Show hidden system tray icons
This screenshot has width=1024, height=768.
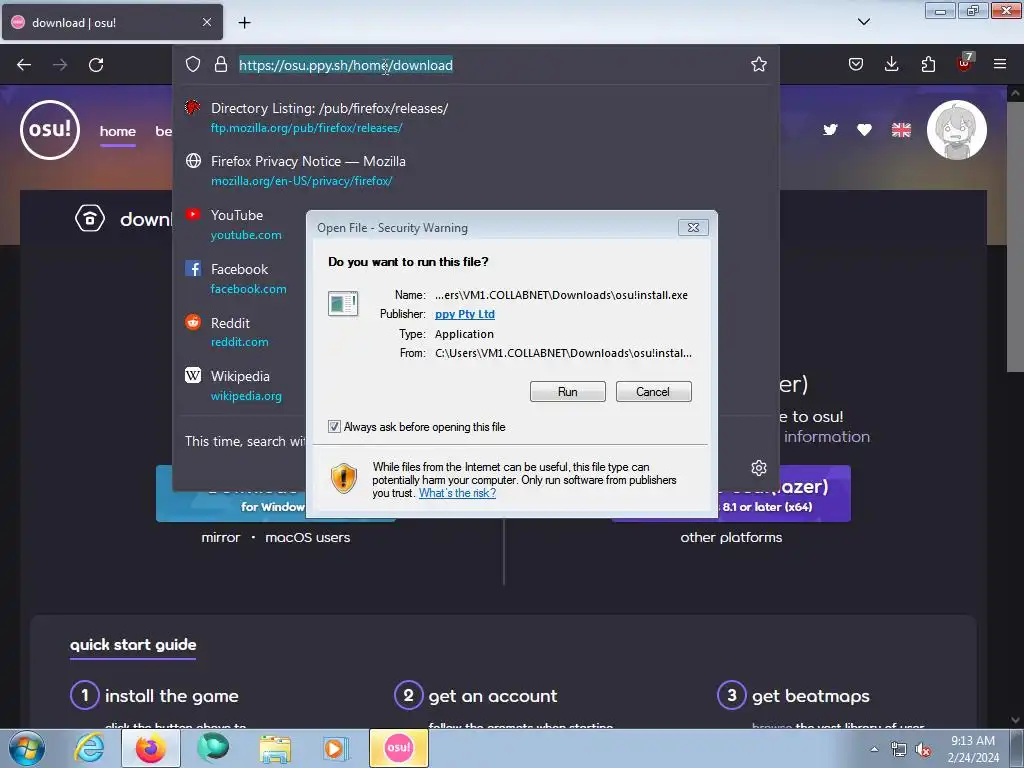pyautogui.click(x=874, y=749)
